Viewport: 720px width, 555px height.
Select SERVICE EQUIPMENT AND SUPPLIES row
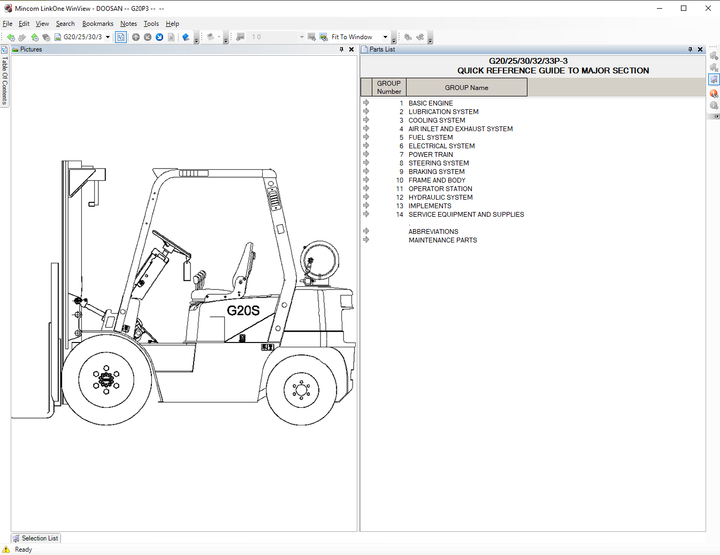pos(466,214)
